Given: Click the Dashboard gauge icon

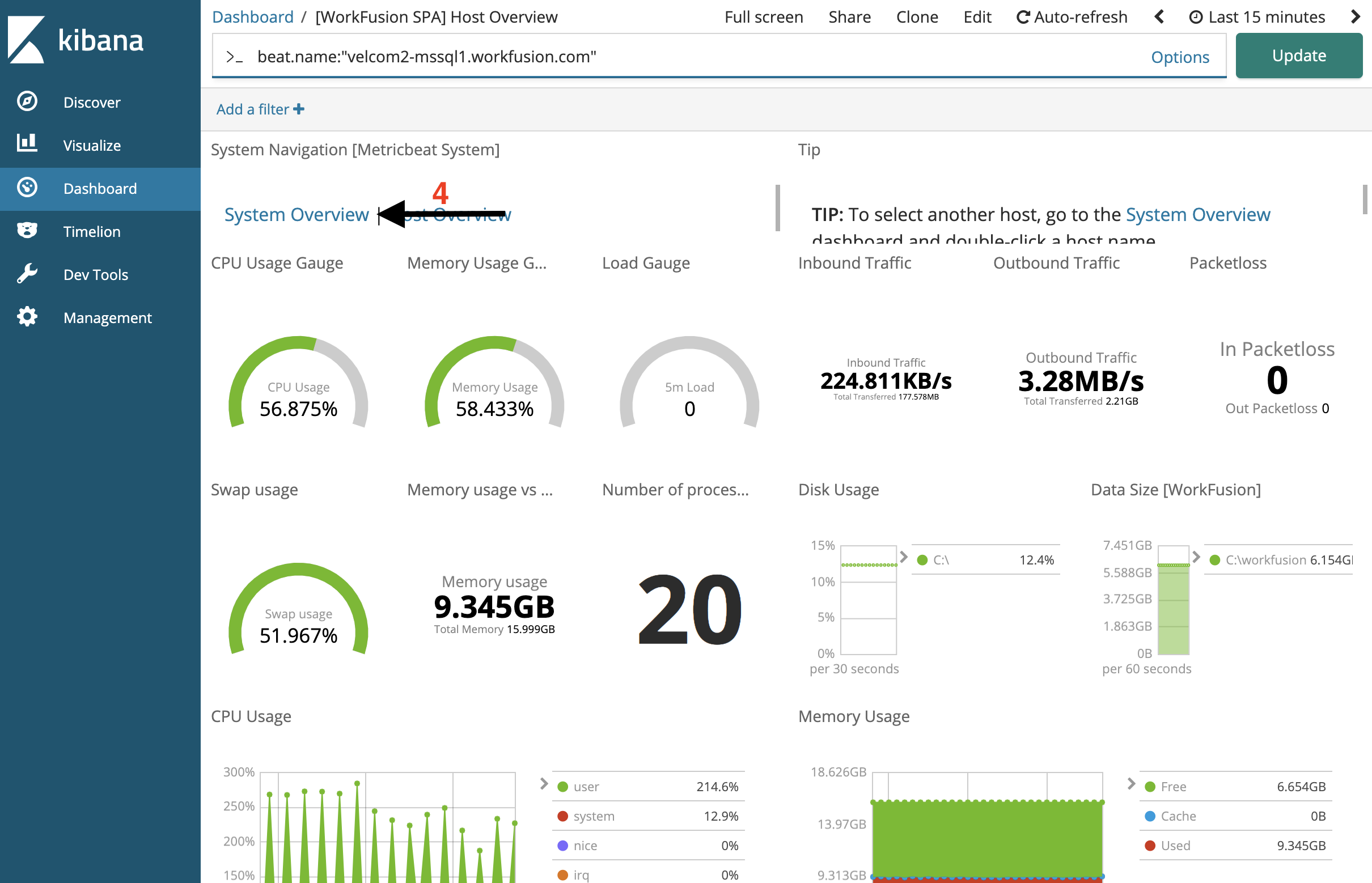Looking at the screenshot, I should tap(27, 188).
